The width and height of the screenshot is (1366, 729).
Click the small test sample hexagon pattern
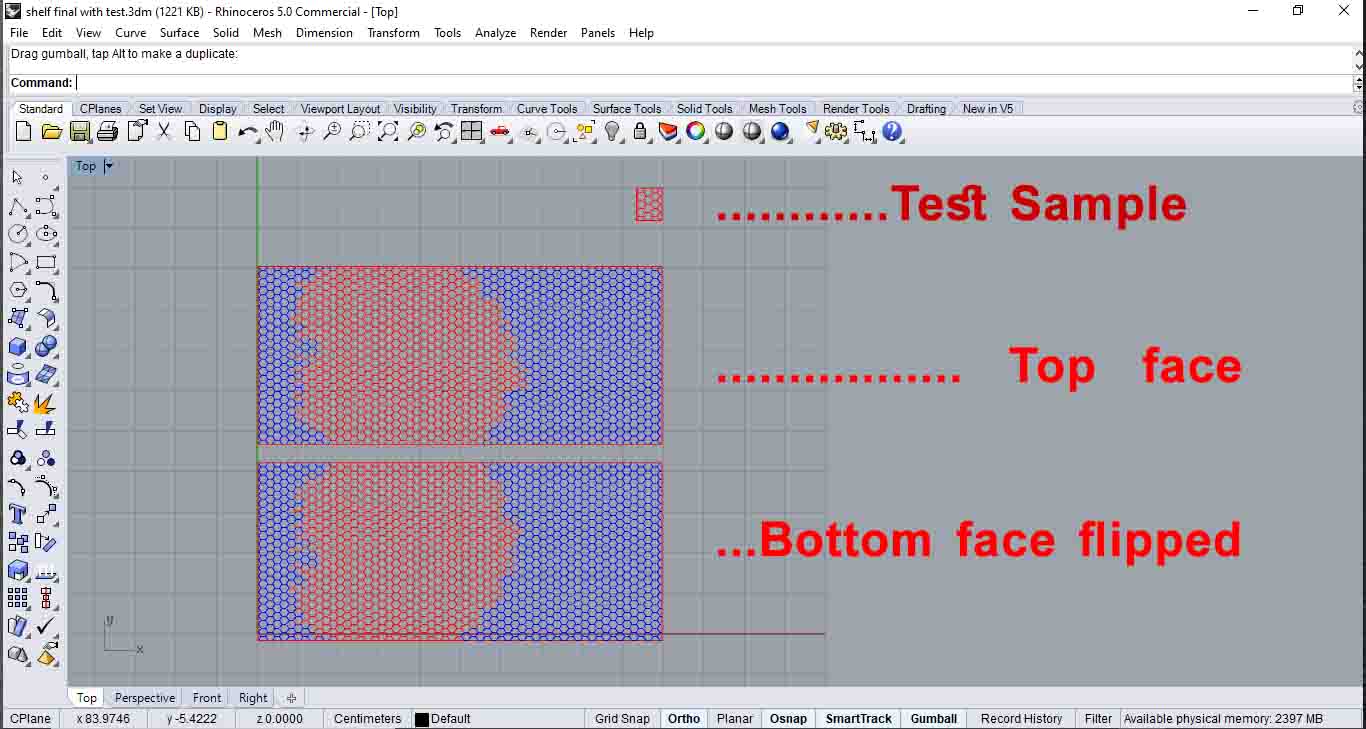(x=649, y=204)
